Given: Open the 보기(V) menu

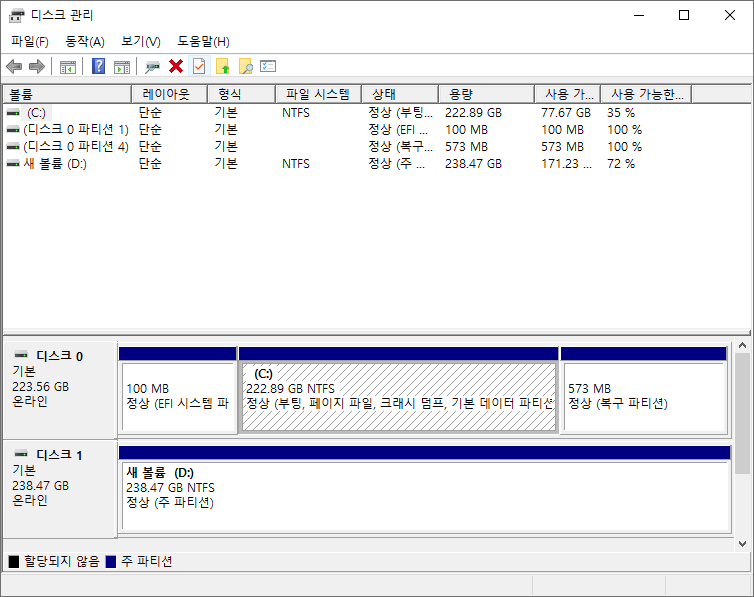Looking at the screenshot, I should (140, 42).
